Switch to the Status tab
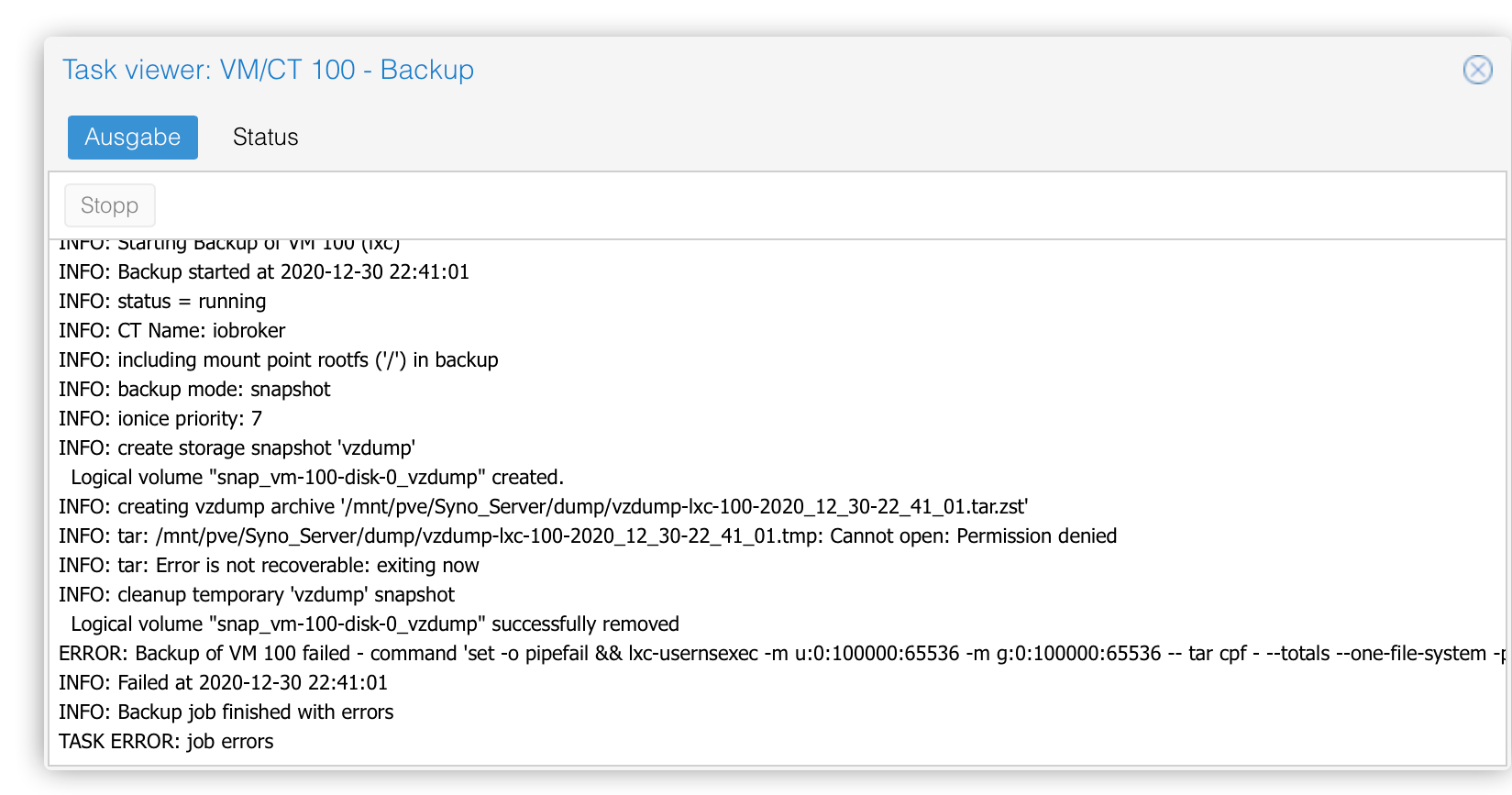Viewport: 1512px width, 795px height. (265, 138)
